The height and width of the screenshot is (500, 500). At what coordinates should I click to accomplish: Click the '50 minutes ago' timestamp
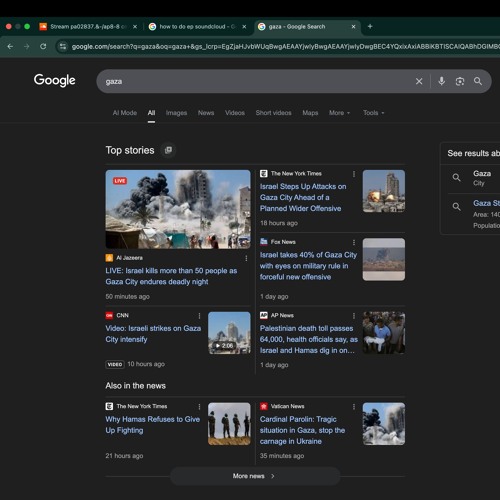coord(128,297)
